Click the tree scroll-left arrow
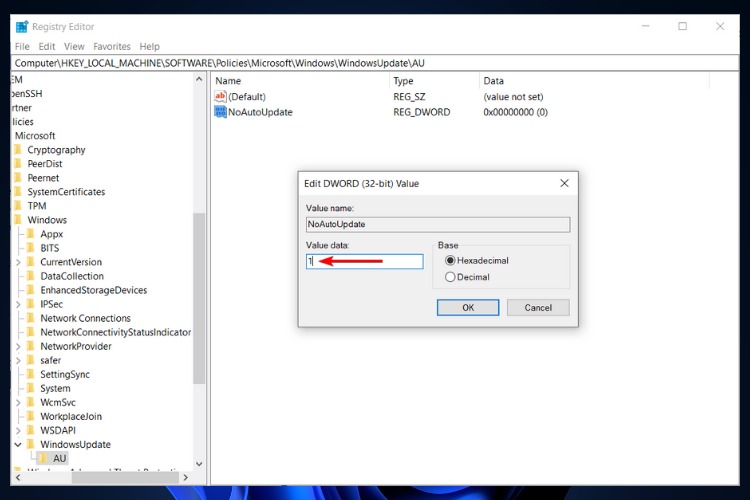The image size is (750, 500). (x=18, y=478)
